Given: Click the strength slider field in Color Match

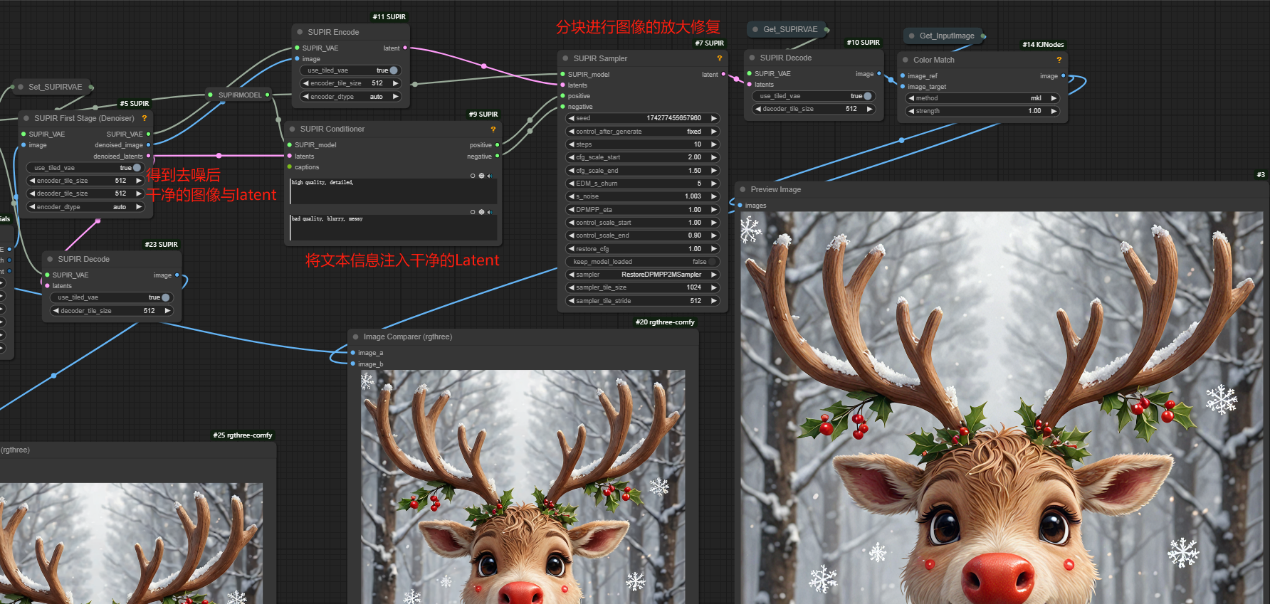Looking at the screenshot, I should [x=986, y=111].
